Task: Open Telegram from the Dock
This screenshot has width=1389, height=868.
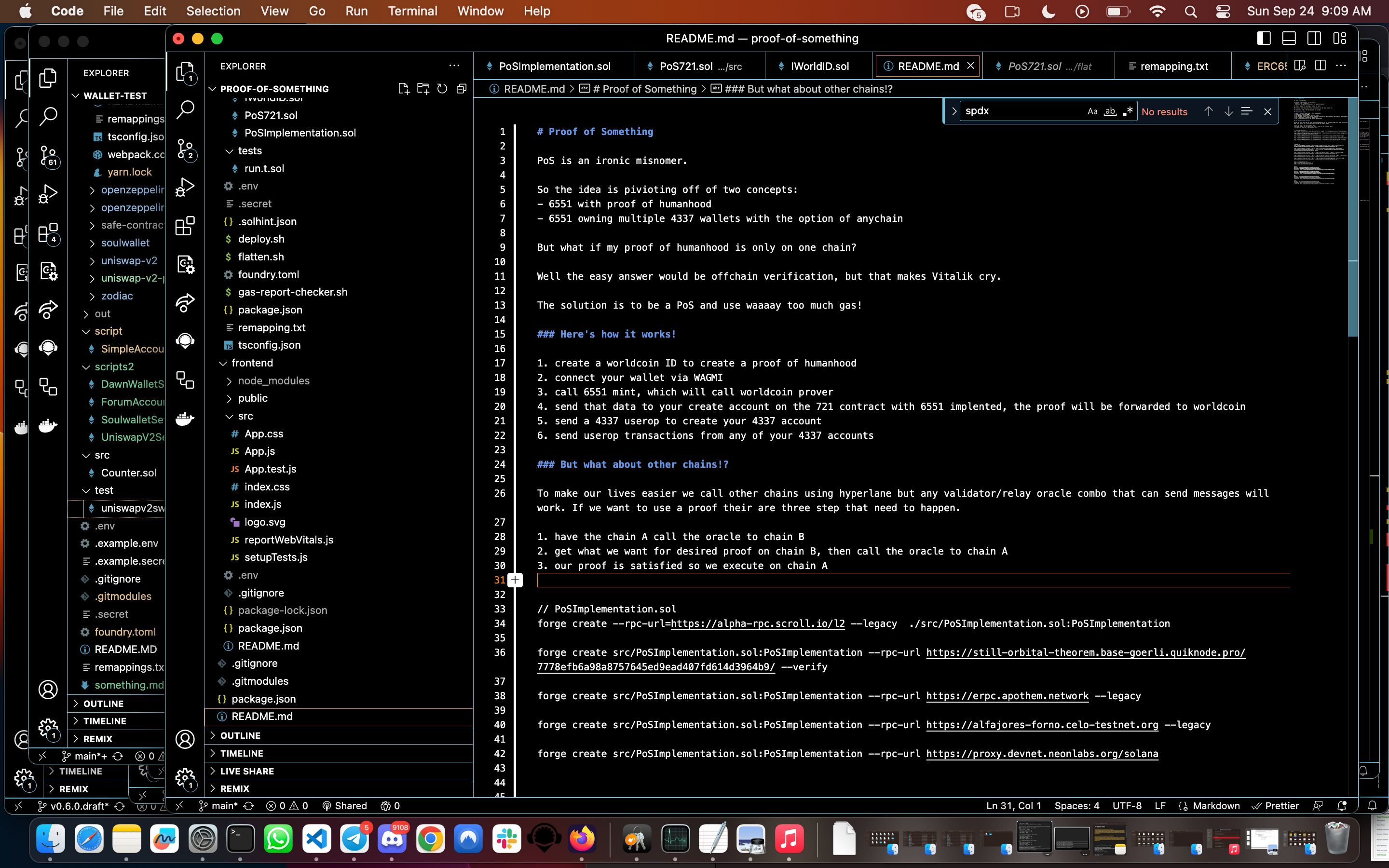Action: [x=354, y=839]
